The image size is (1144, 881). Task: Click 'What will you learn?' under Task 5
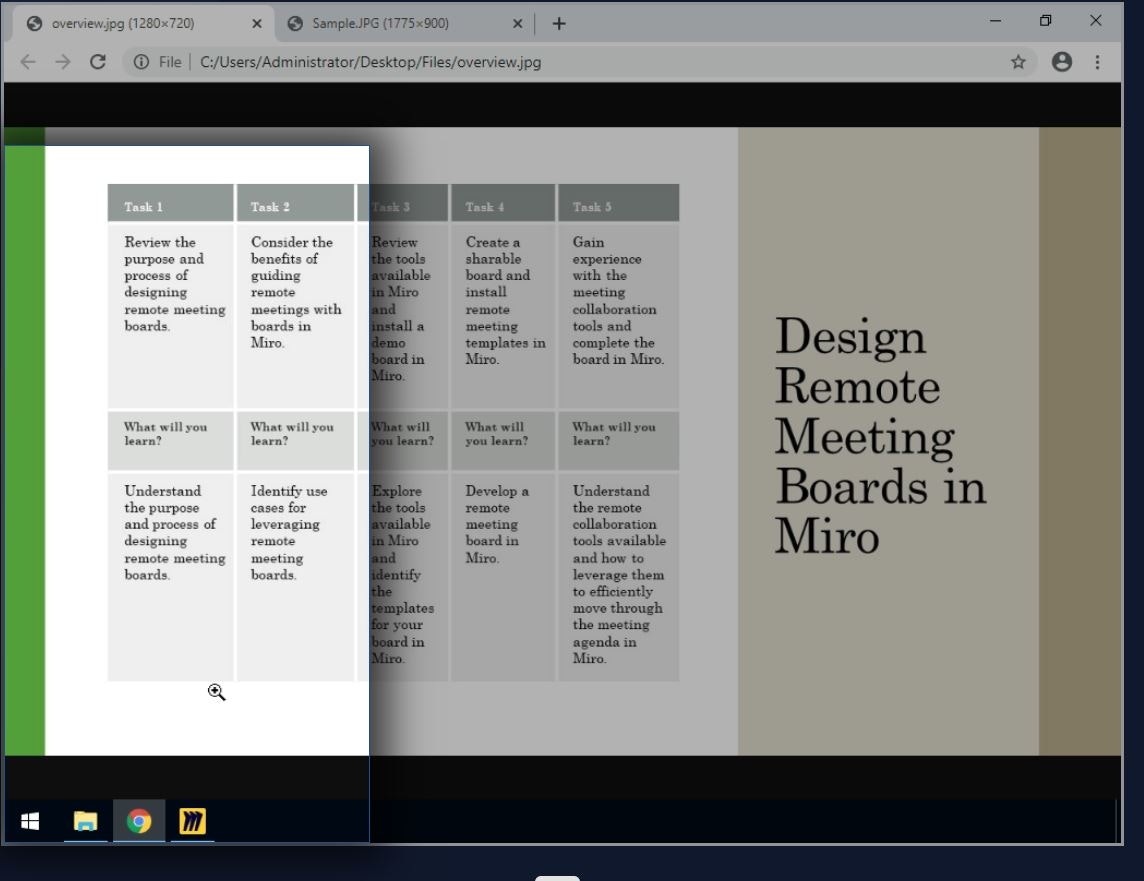(x=619, y=440)
